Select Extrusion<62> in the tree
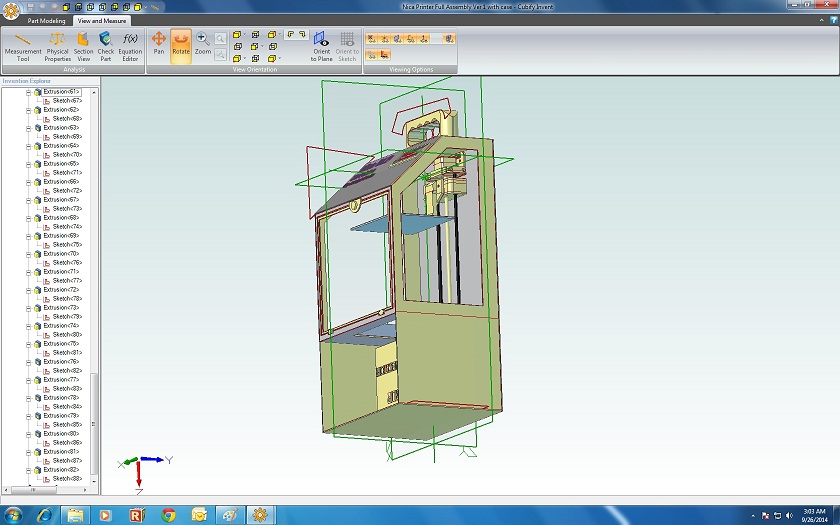 [61, 110]
